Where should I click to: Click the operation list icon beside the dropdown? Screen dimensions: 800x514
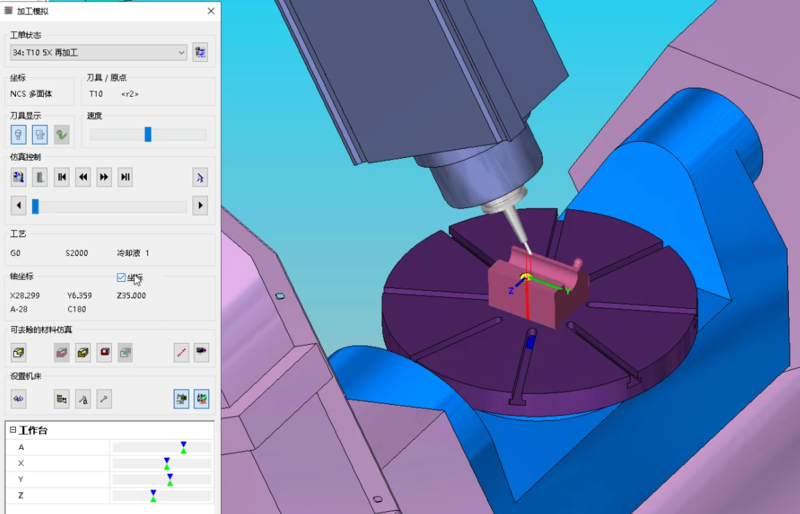coord(200,52)
